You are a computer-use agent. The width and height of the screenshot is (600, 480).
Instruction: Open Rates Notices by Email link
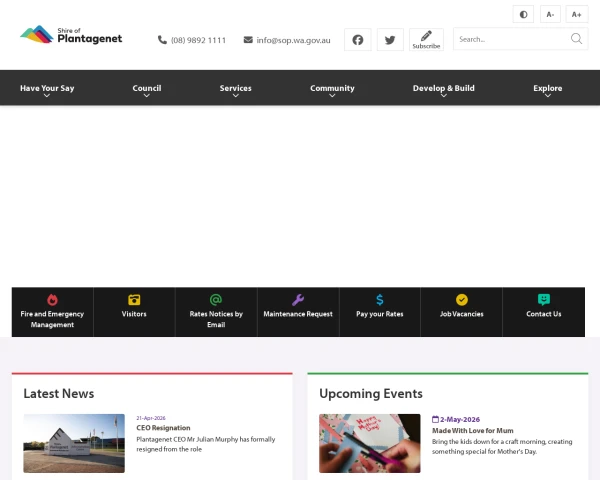pyautogui.click(x=216, y=319)
